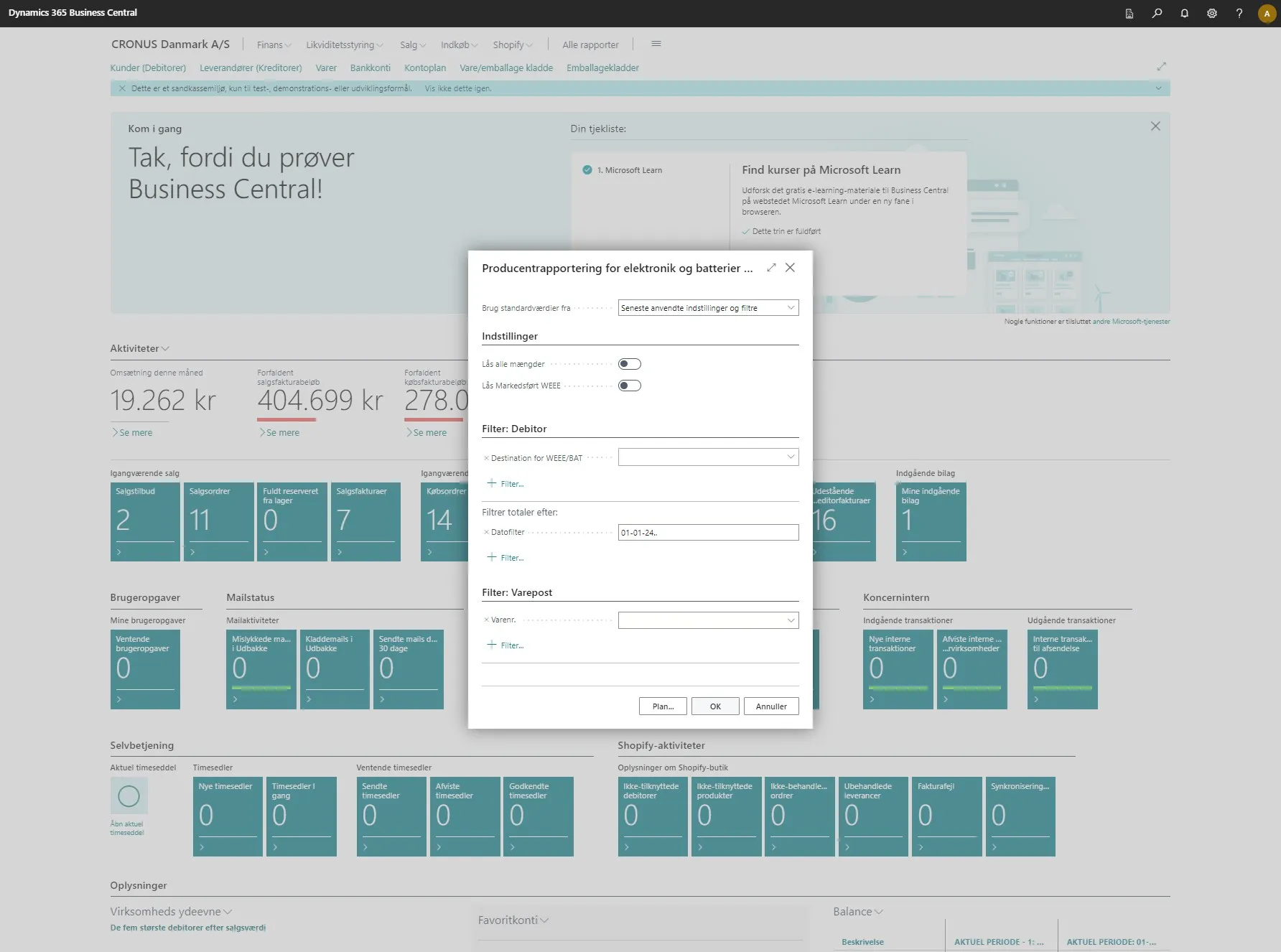Open the notifications bell icon
This screenshot has width=1281, height=952.
pyautogui.click(x=1184, y=13)
